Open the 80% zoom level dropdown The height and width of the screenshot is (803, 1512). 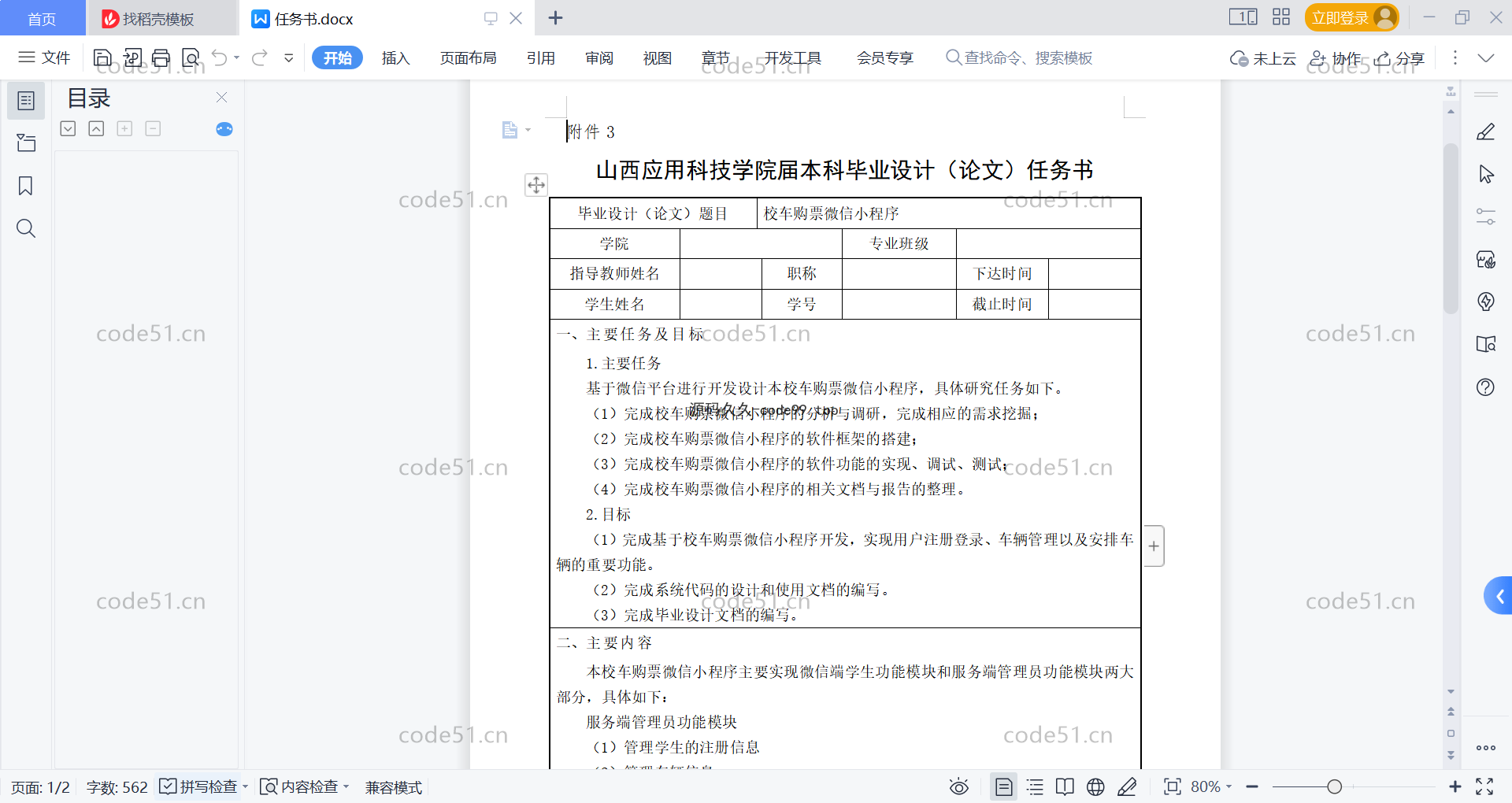[x=1211, y=786]
